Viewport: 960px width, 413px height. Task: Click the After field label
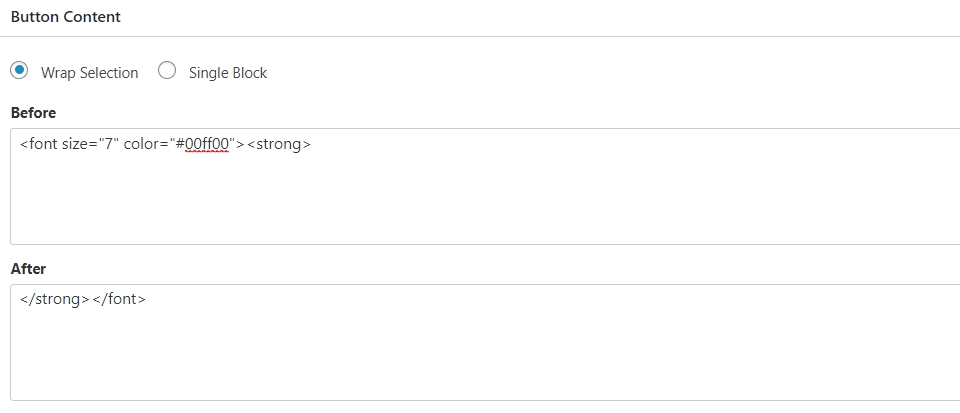[28, 269]
